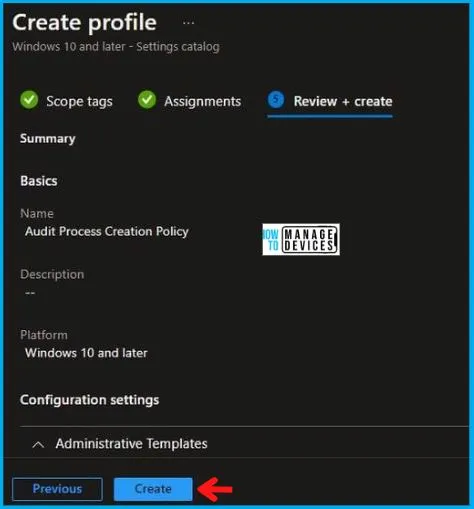Click the Configuration settings heading
Screen dimensions: 474x509
[x=89, y=400]
